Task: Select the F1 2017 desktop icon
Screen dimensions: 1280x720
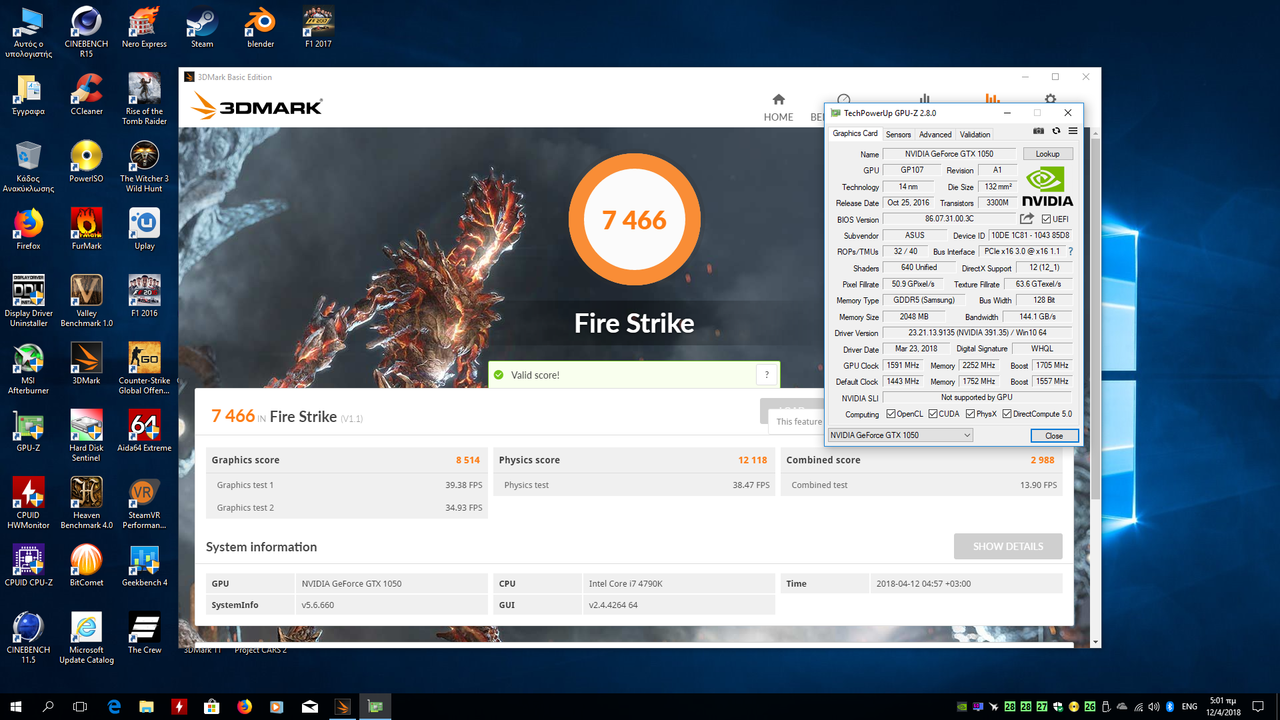Action: pyautogui.click(x=318, y=27)
